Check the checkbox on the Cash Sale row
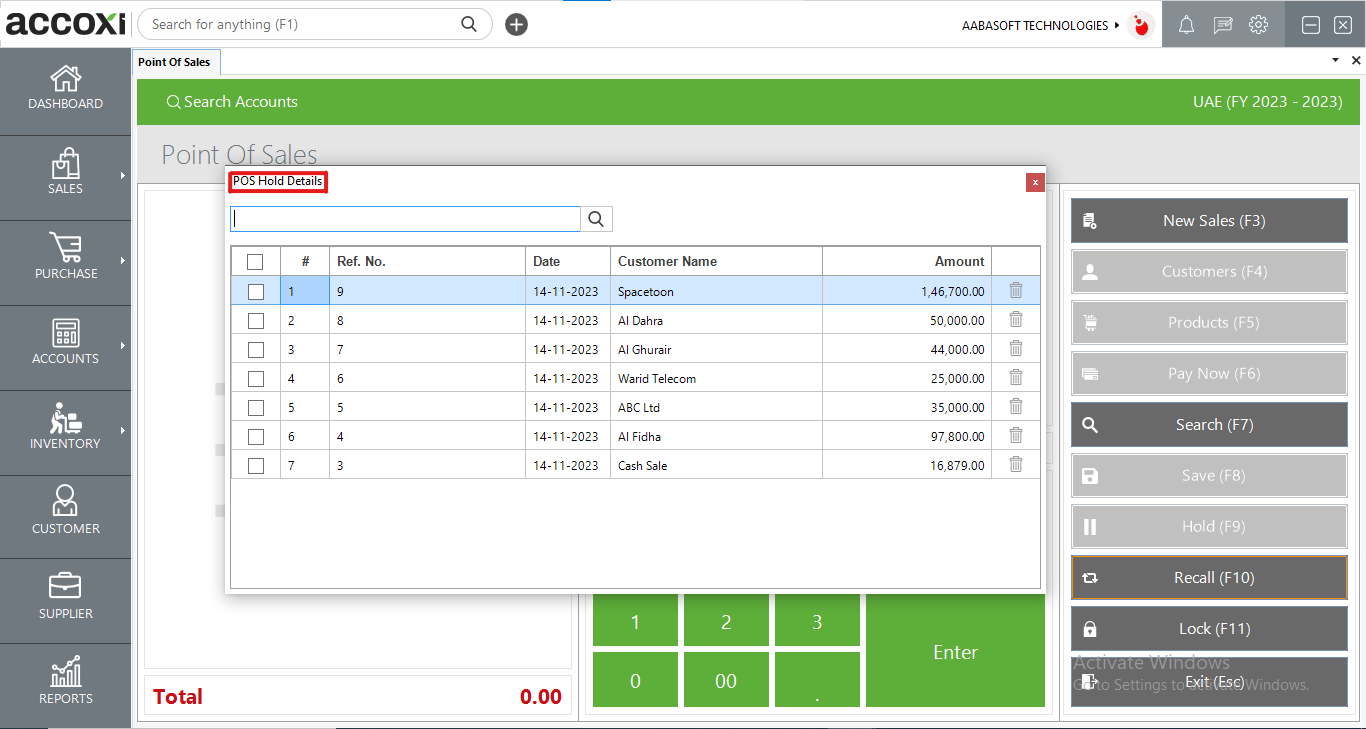 (255, 464)
